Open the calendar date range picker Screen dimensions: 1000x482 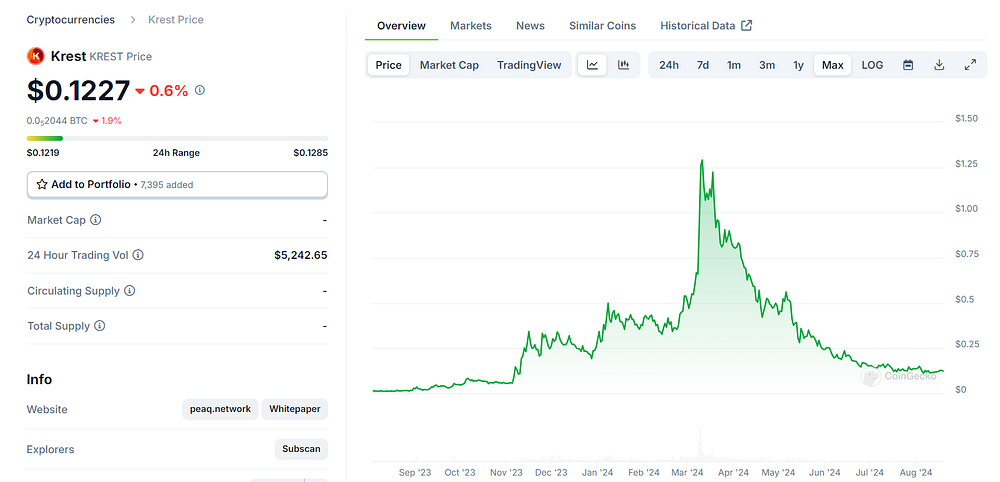click(908, 65)
